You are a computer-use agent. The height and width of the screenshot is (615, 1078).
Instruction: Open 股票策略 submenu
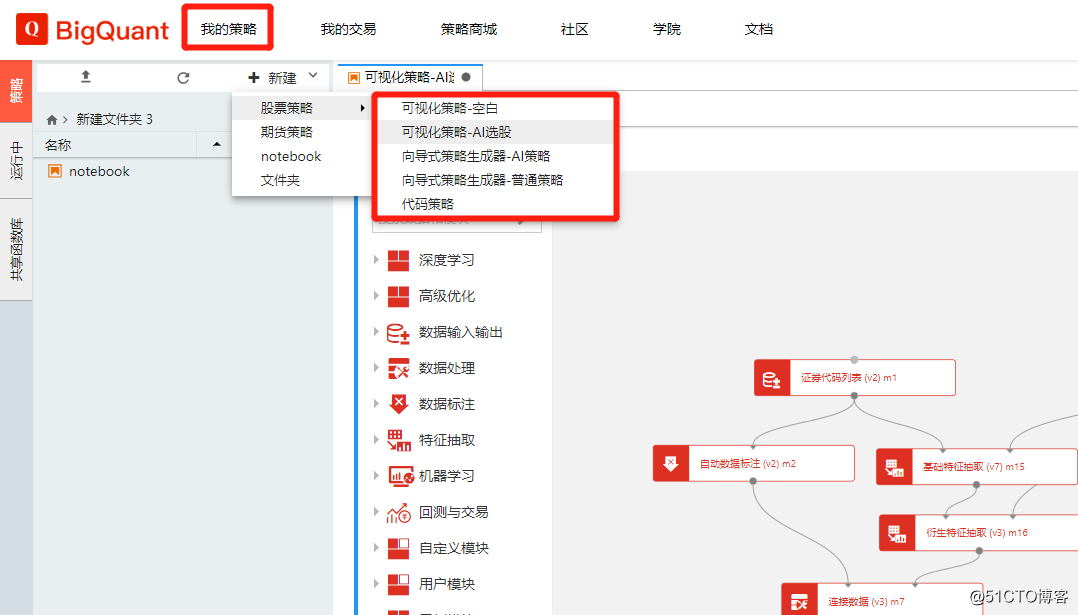[301, 108]
